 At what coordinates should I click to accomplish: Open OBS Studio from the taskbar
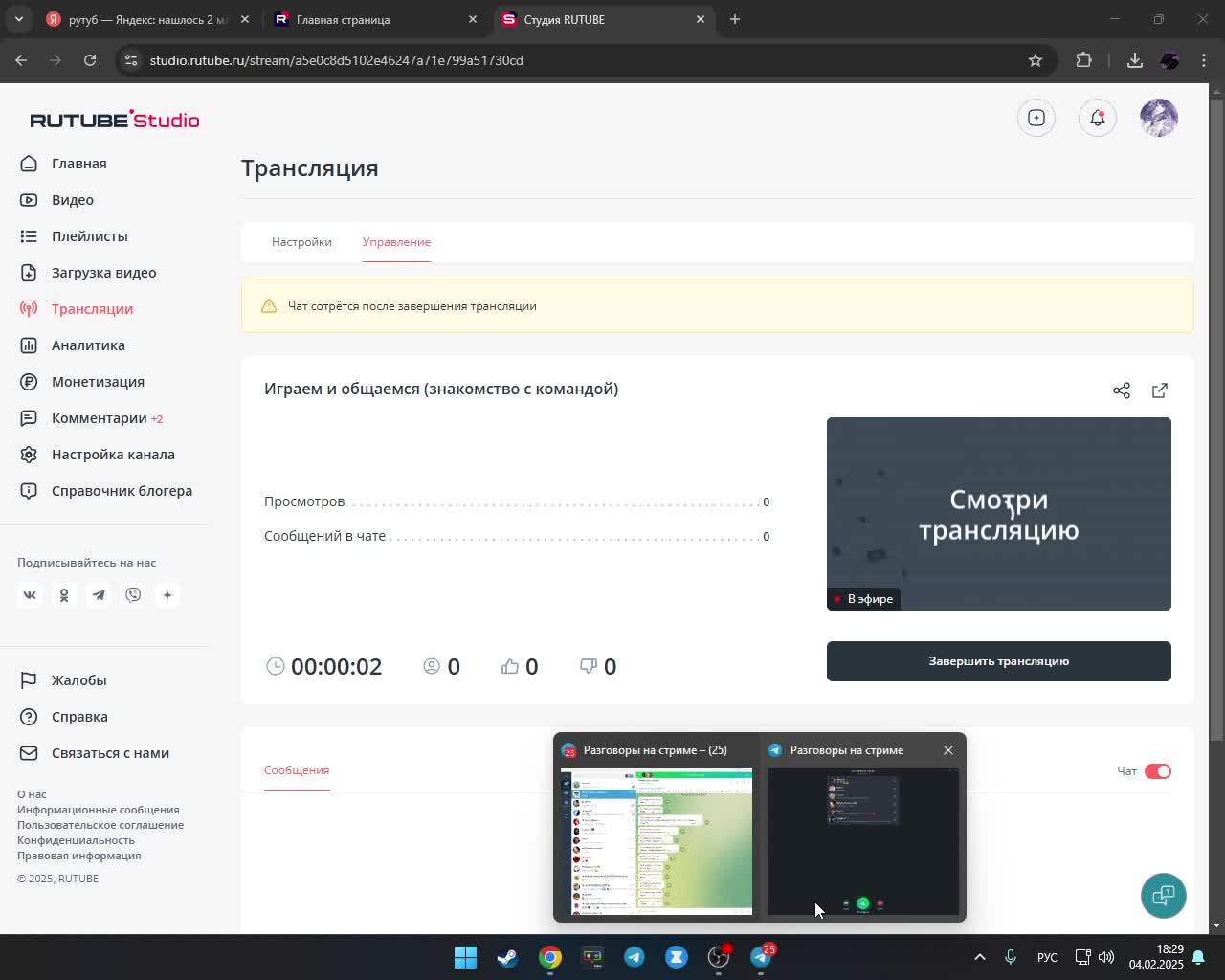719,957
